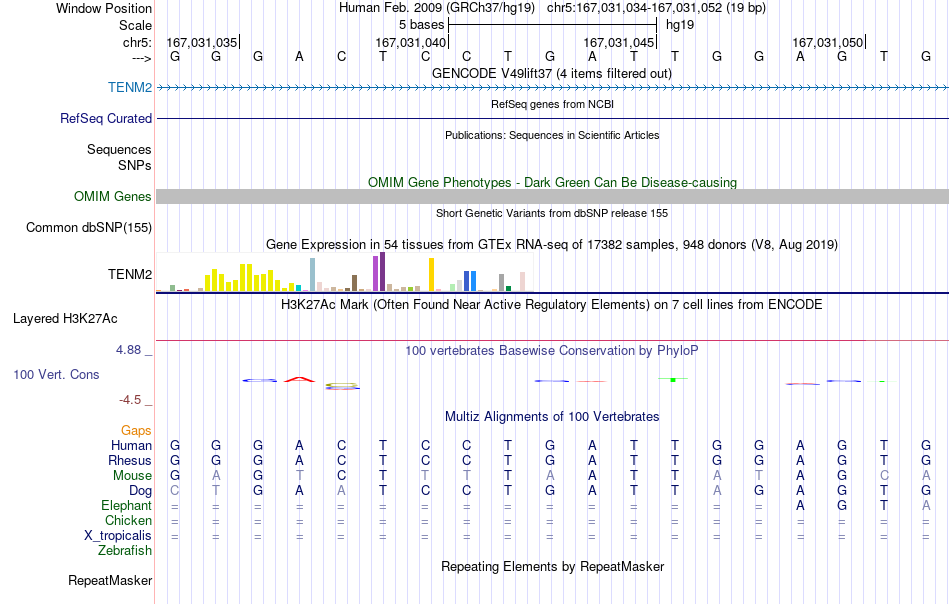Click the Zebrafish species row label

[125, 551]
